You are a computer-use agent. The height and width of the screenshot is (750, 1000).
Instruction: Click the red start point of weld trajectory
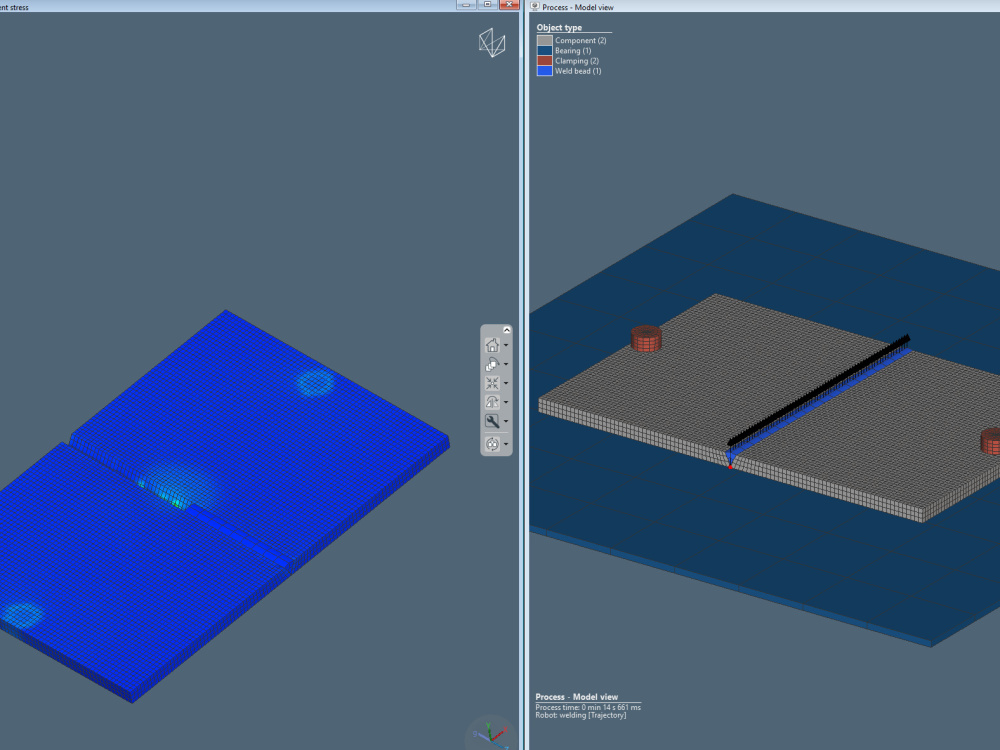(730, 467)
